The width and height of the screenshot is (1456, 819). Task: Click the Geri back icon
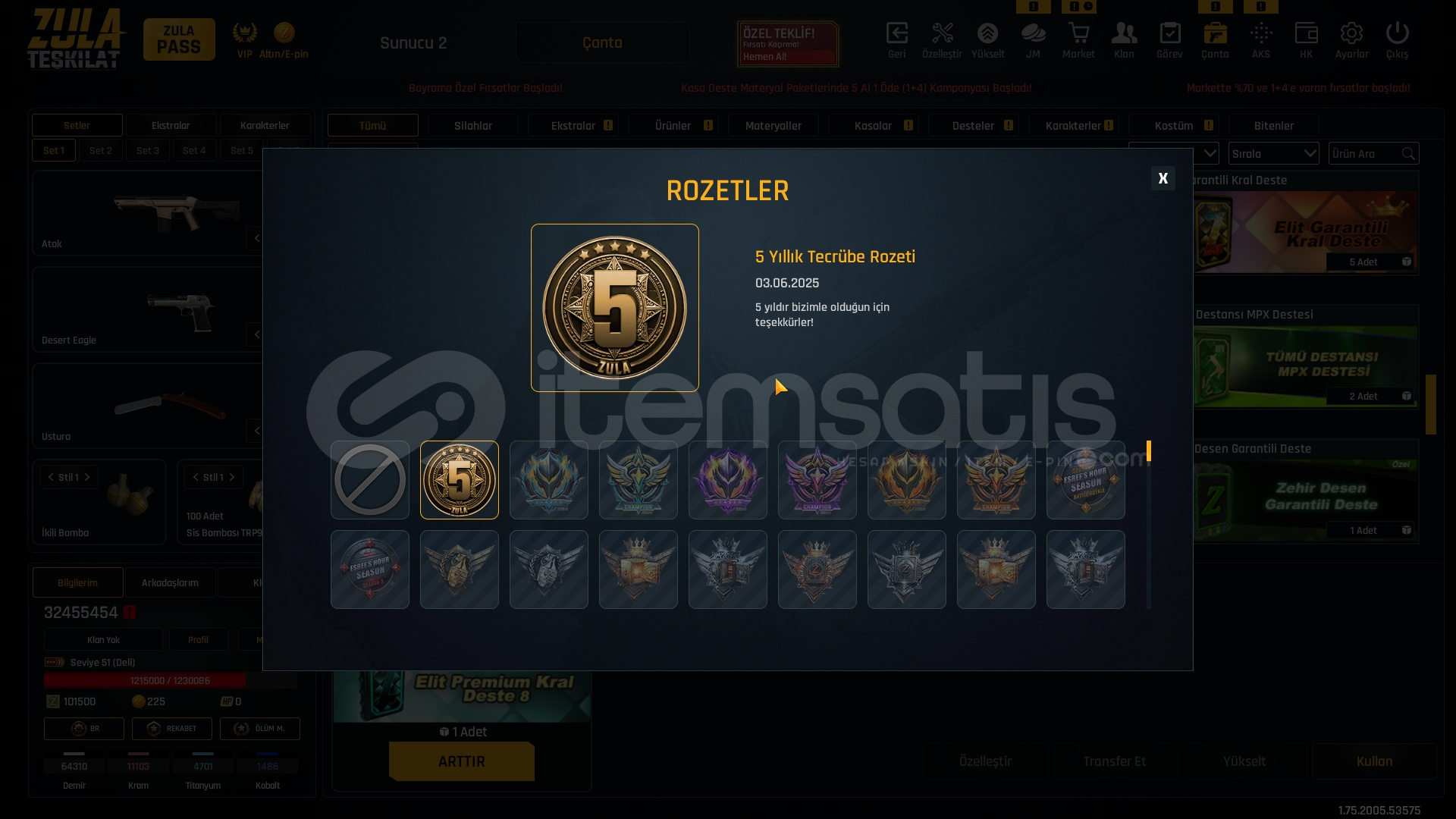pos(896,40)
